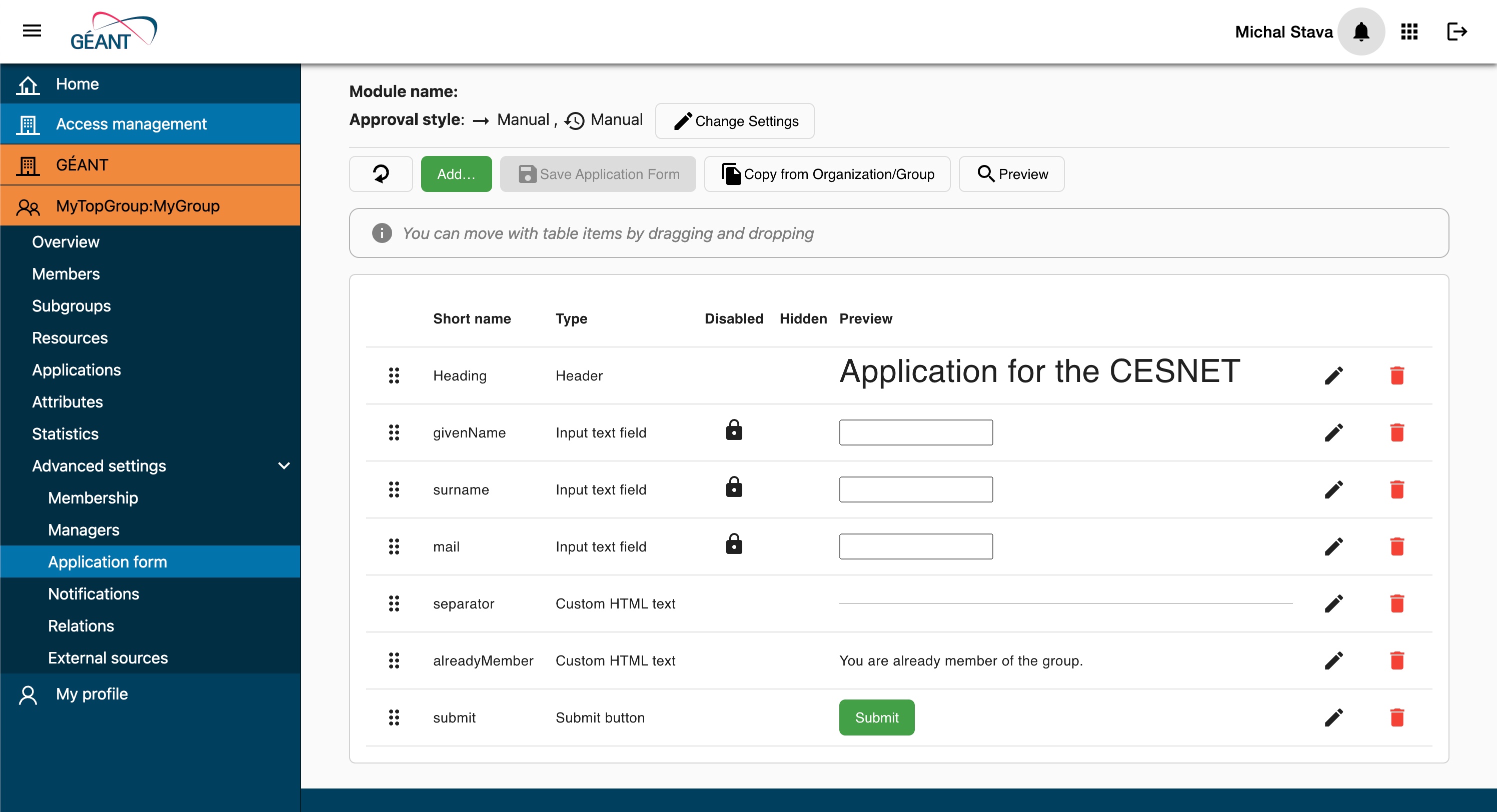The height and width of the screenshot is (812, 1497).
Task: Delete the separator item
Action: point(1397,603)
